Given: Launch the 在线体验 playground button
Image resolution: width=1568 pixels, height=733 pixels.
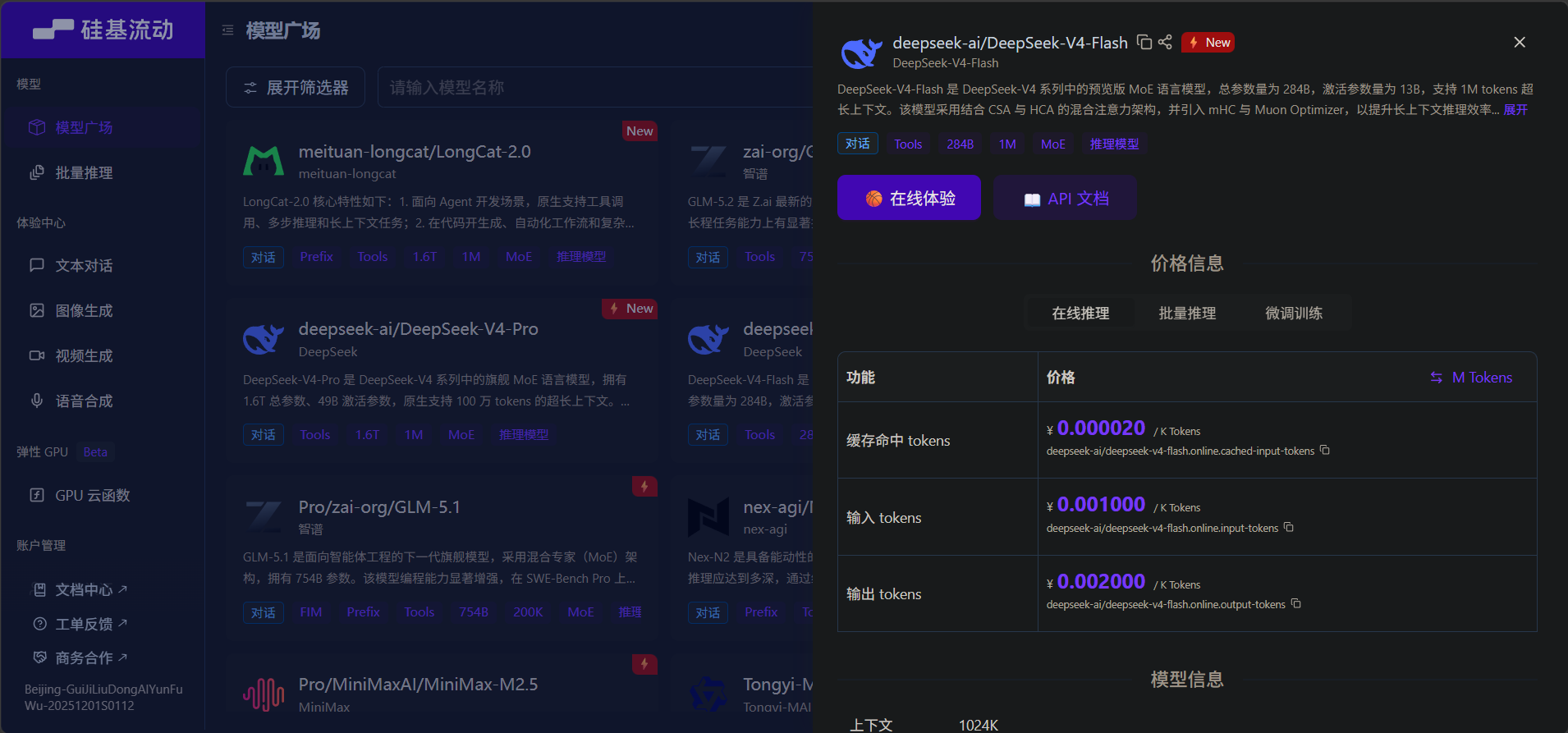Looking at the screenshot, I should [x=909, y=198].
